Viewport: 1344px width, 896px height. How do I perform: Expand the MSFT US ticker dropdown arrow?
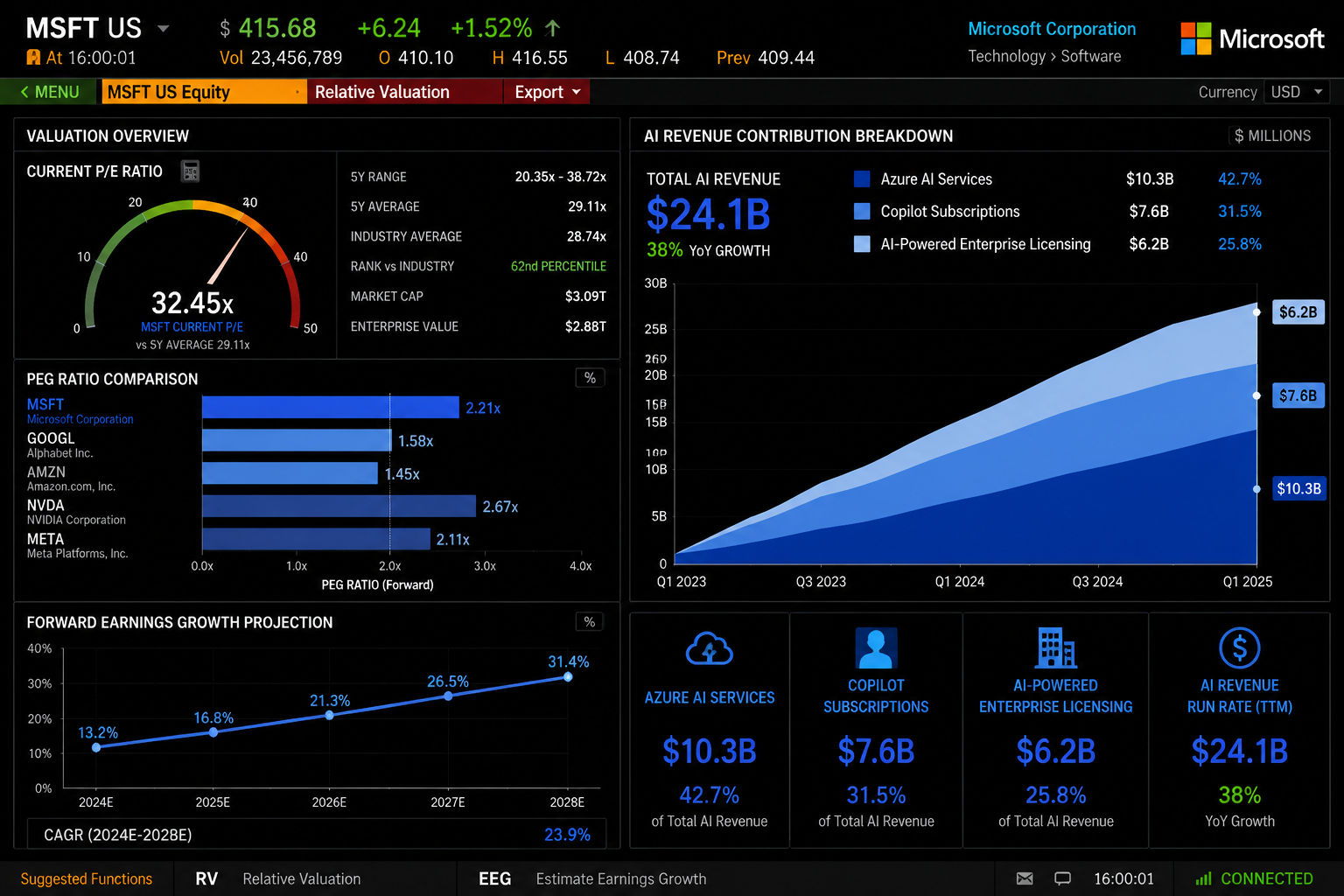[163, 29]
